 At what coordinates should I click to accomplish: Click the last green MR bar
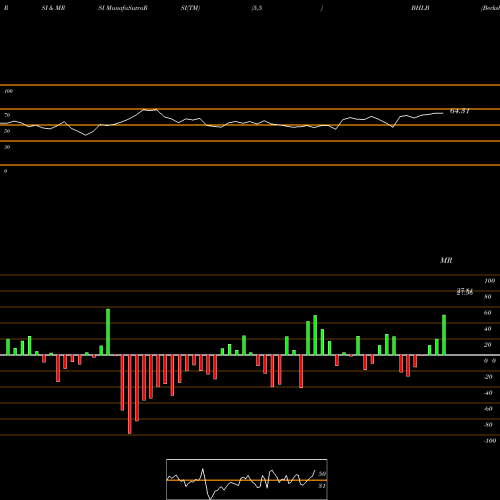(444, 335)
